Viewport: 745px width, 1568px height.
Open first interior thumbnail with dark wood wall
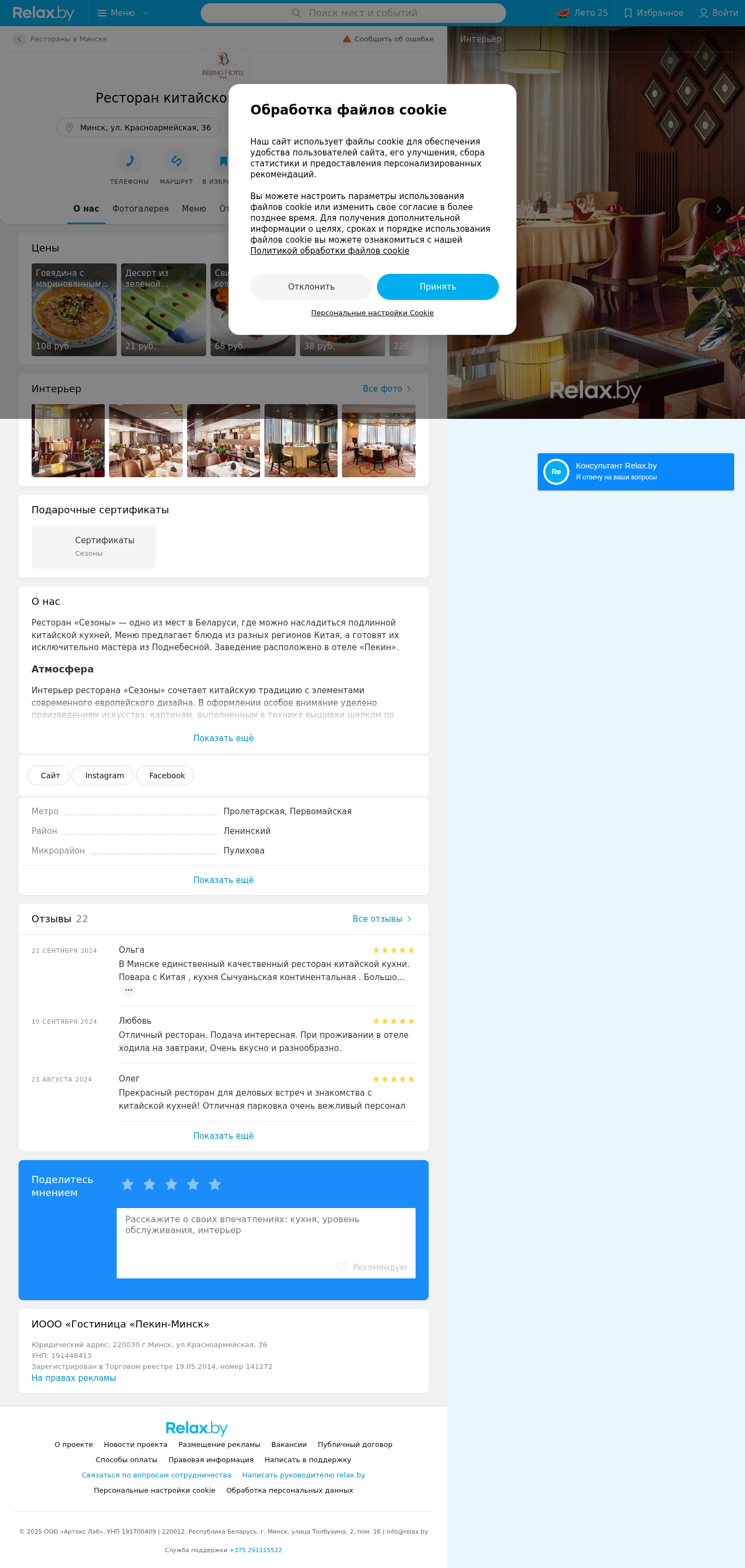pyautogui.click(x=68, y=441)
